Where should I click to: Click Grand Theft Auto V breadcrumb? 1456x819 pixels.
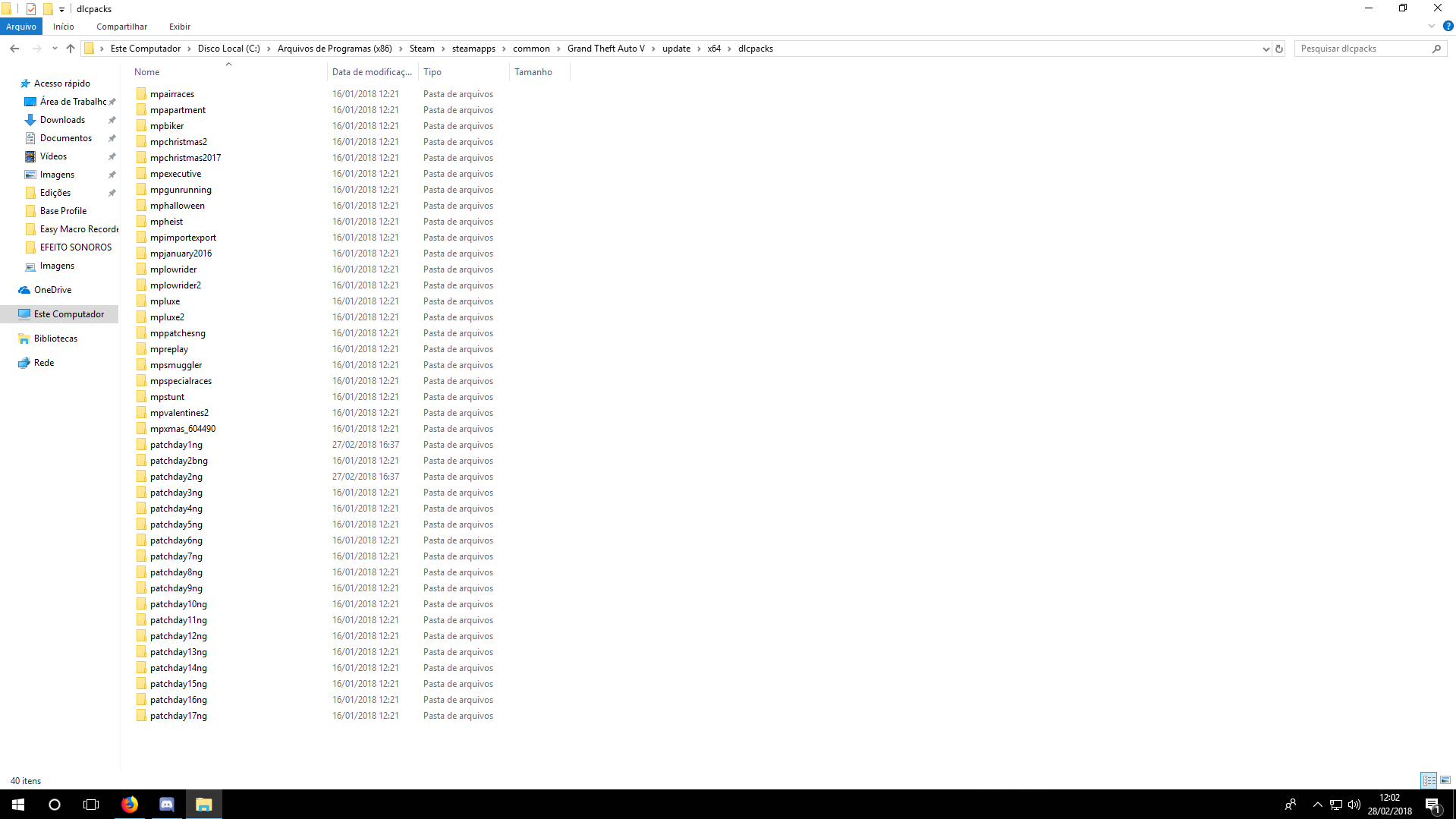[x=605, y=49]
